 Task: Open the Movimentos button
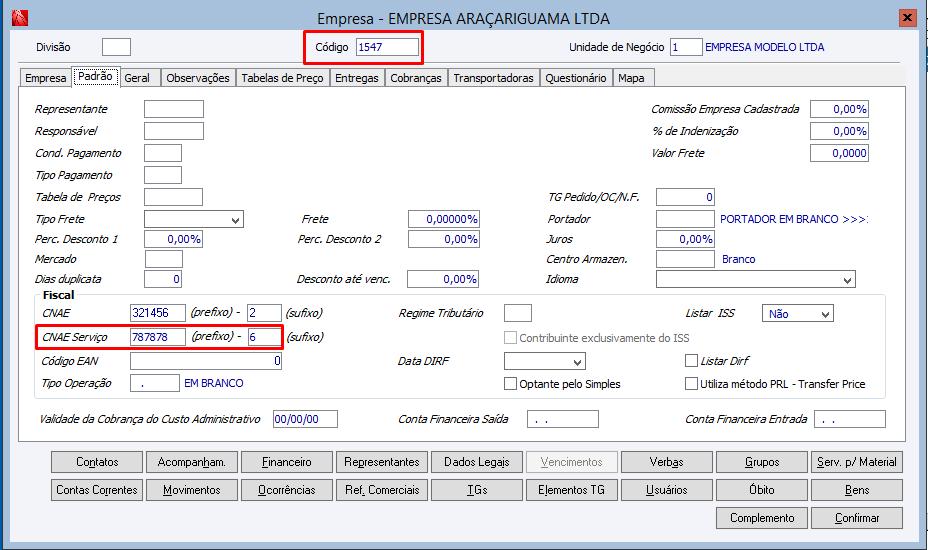click(192, 490)
